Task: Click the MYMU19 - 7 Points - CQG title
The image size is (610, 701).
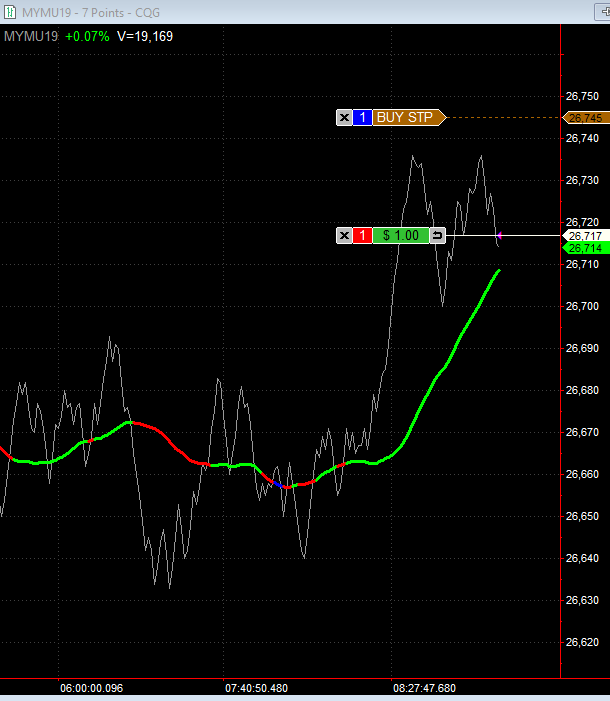Action: click(91, 13)
